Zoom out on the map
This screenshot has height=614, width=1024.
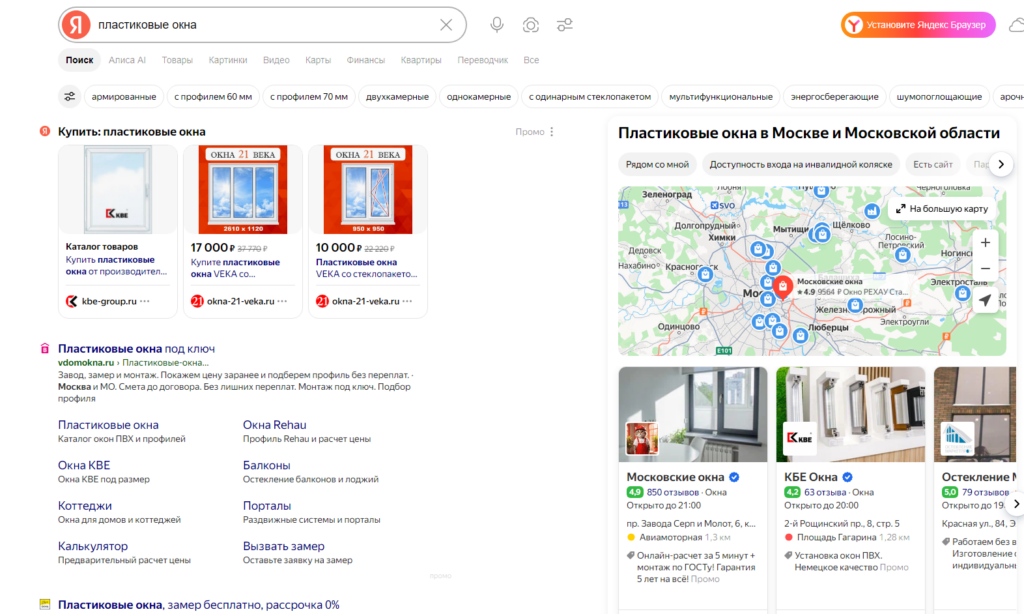tap(985, 268)
